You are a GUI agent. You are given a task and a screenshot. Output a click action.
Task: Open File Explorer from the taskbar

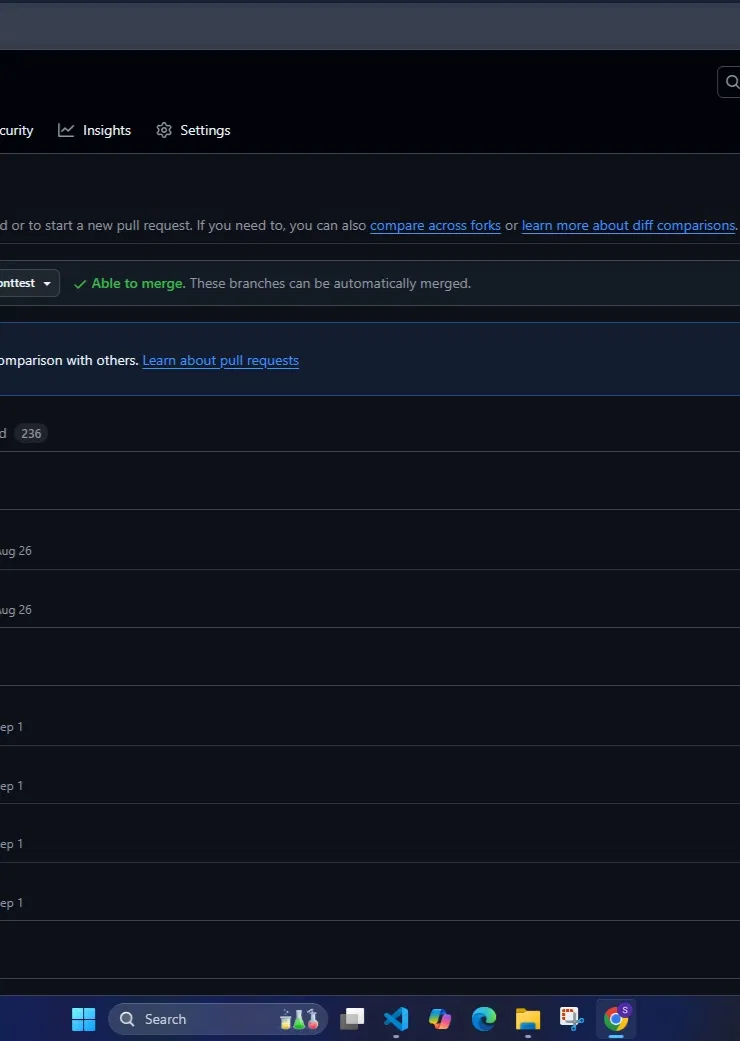528,1019
